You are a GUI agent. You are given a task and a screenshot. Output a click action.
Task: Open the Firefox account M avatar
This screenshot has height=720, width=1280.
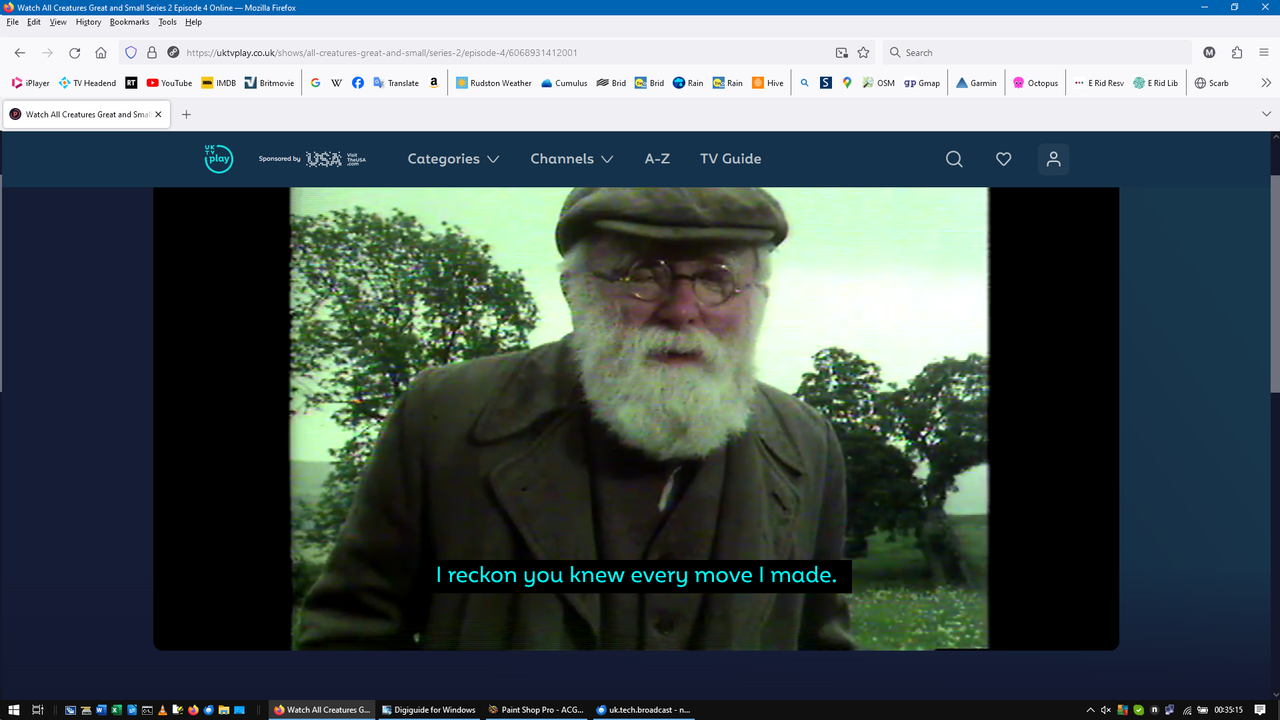(1209, 53)
